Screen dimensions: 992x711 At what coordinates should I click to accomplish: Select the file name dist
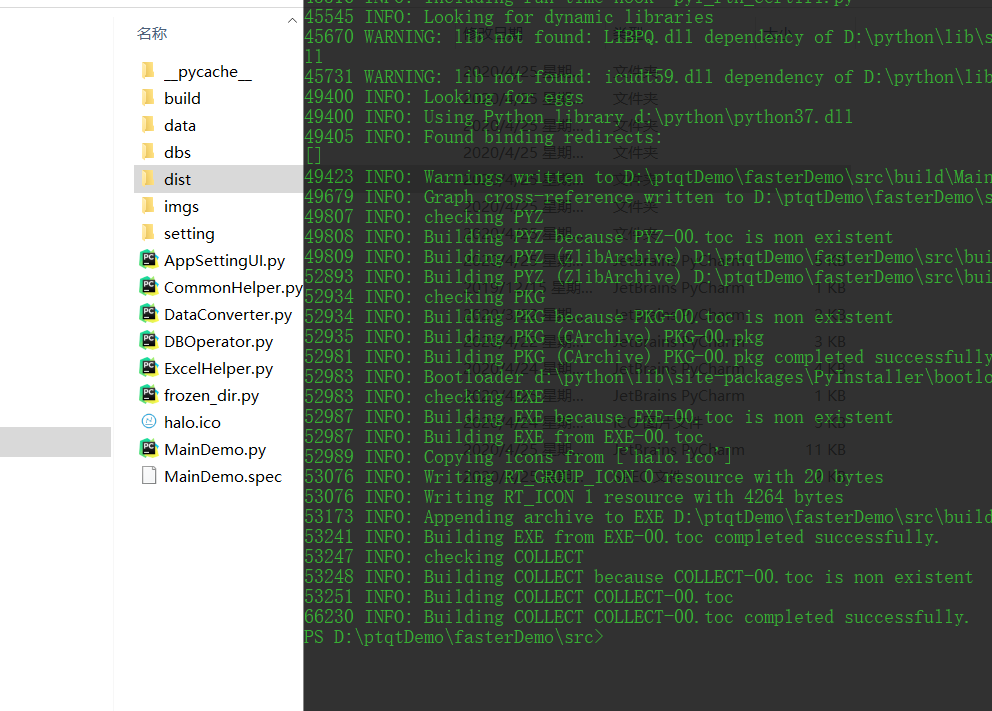click(177, 180)
